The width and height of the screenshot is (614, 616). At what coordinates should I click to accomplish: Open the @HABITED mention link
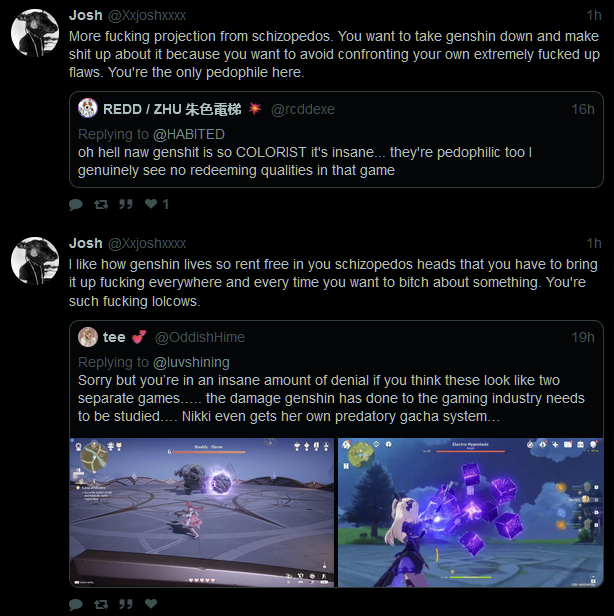click(189, 134)
